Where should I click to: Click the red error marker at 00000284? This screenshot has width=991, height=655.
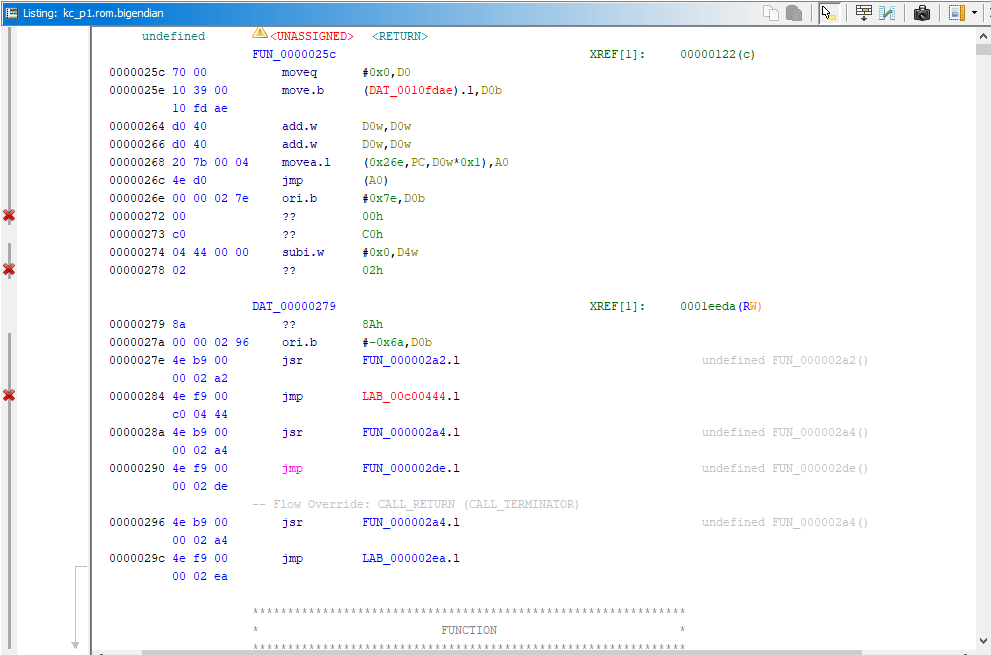tap(9, 395)
